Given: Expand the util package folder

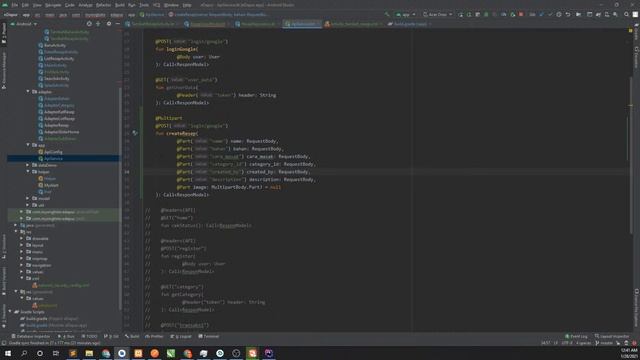Looking at the screenshot, I should coord(28,205).
